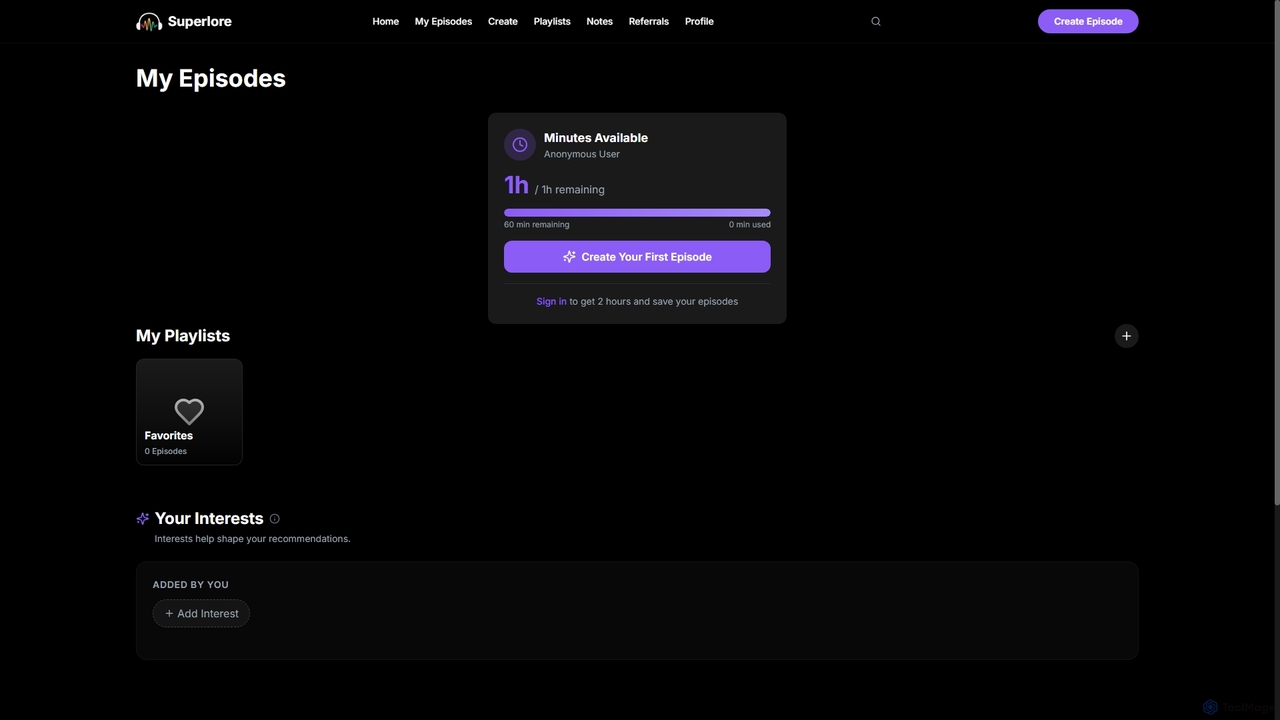Click the heart icon on Favorites

tap(189, 411)
